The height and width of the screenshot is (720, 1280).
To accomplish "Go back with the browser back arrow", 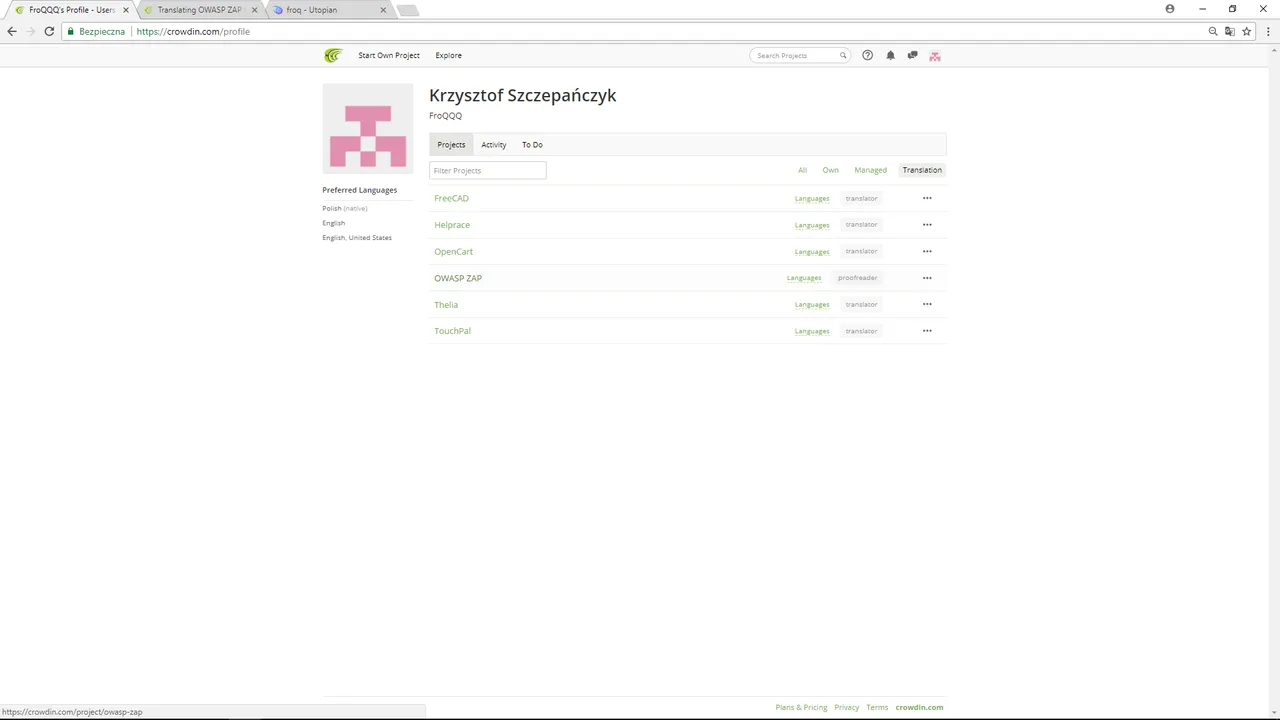I will click(12, 31).
